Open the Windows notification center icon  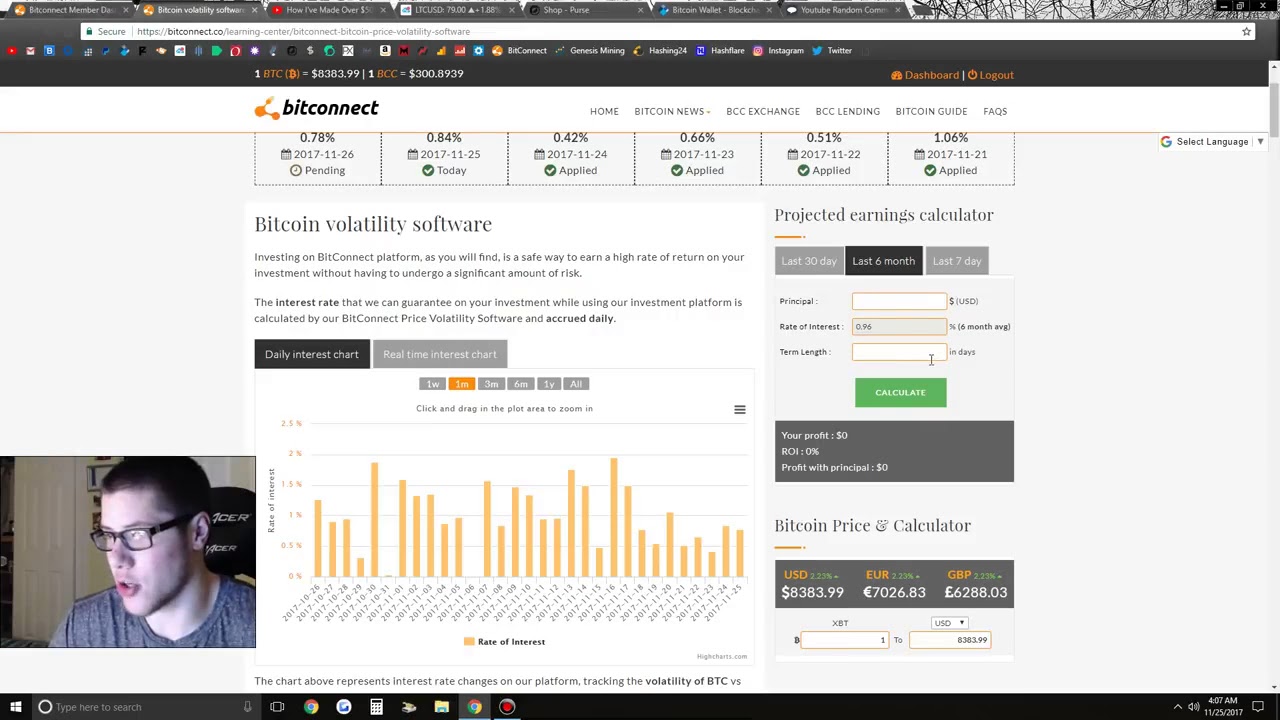(1258, 707)
